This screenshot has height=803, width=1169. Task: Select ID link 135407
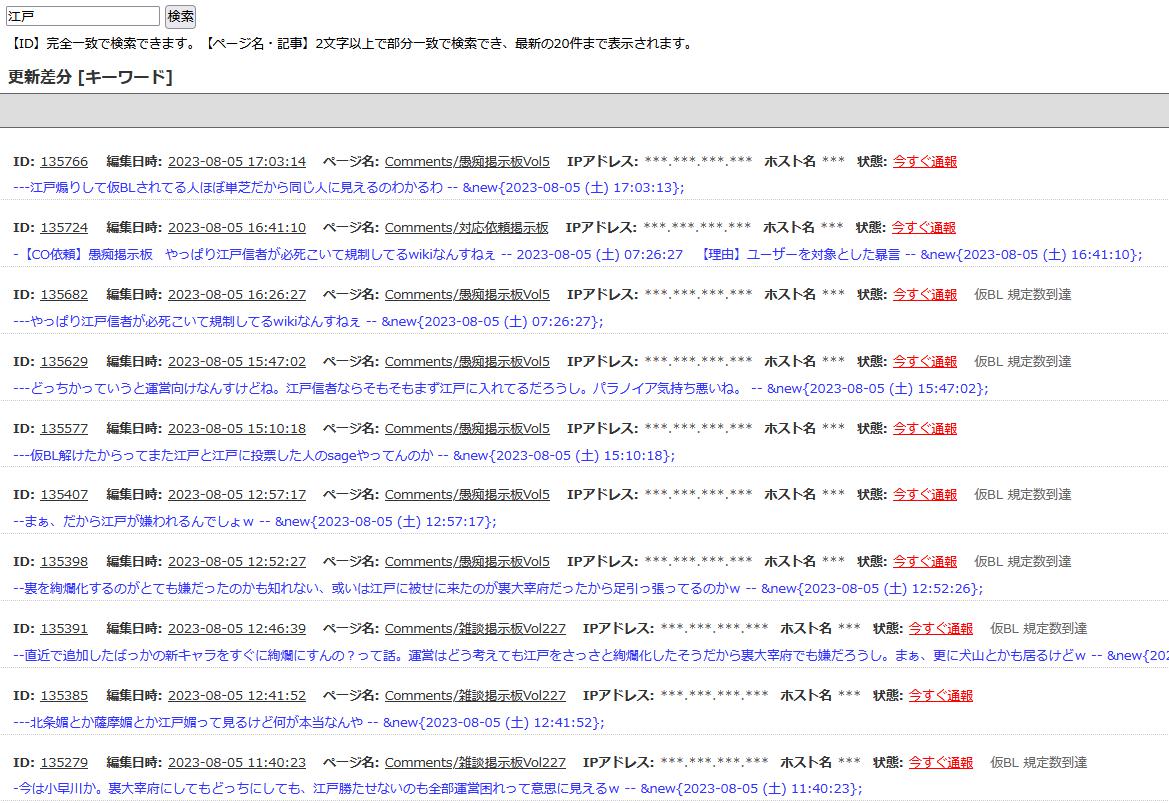point(64,495)
